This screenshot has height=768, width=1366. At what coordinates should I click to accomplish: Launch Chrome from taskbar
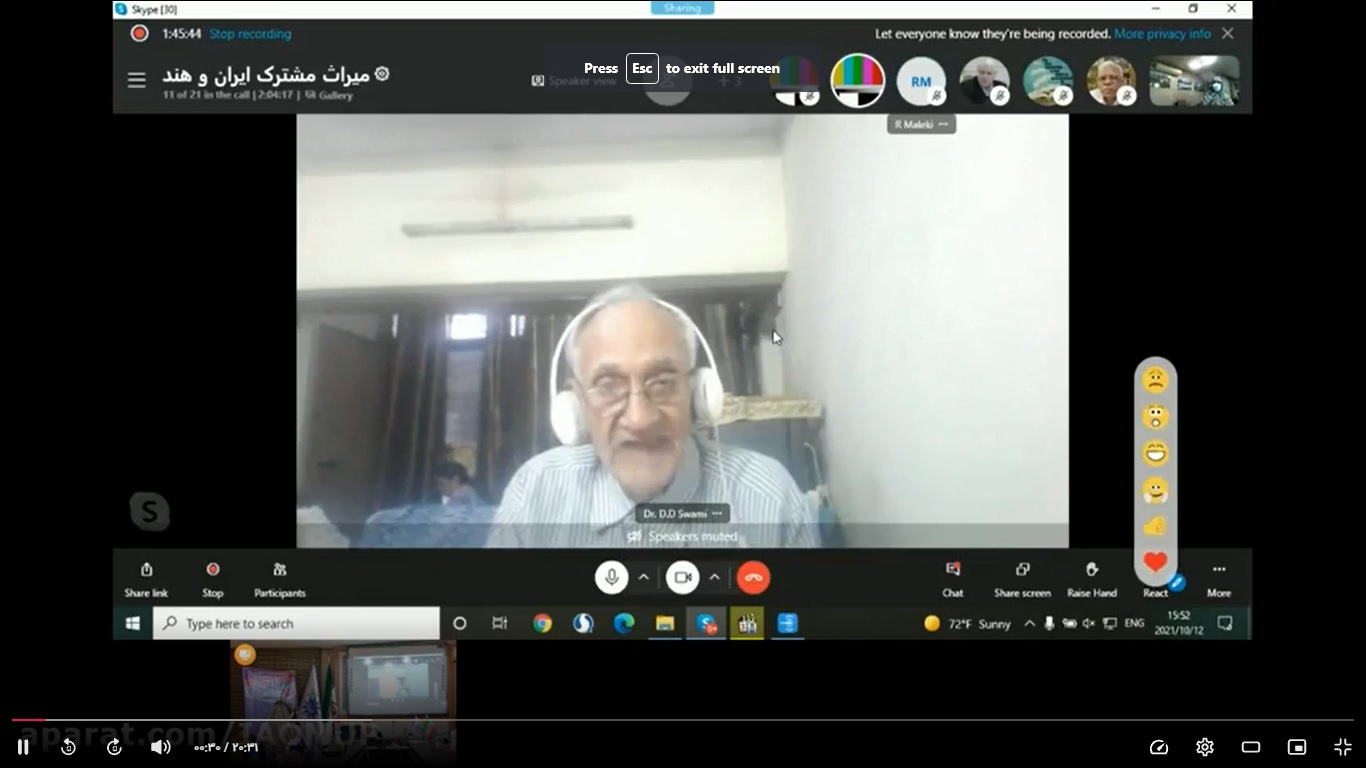pyautogui.click(x=542, y=623)
